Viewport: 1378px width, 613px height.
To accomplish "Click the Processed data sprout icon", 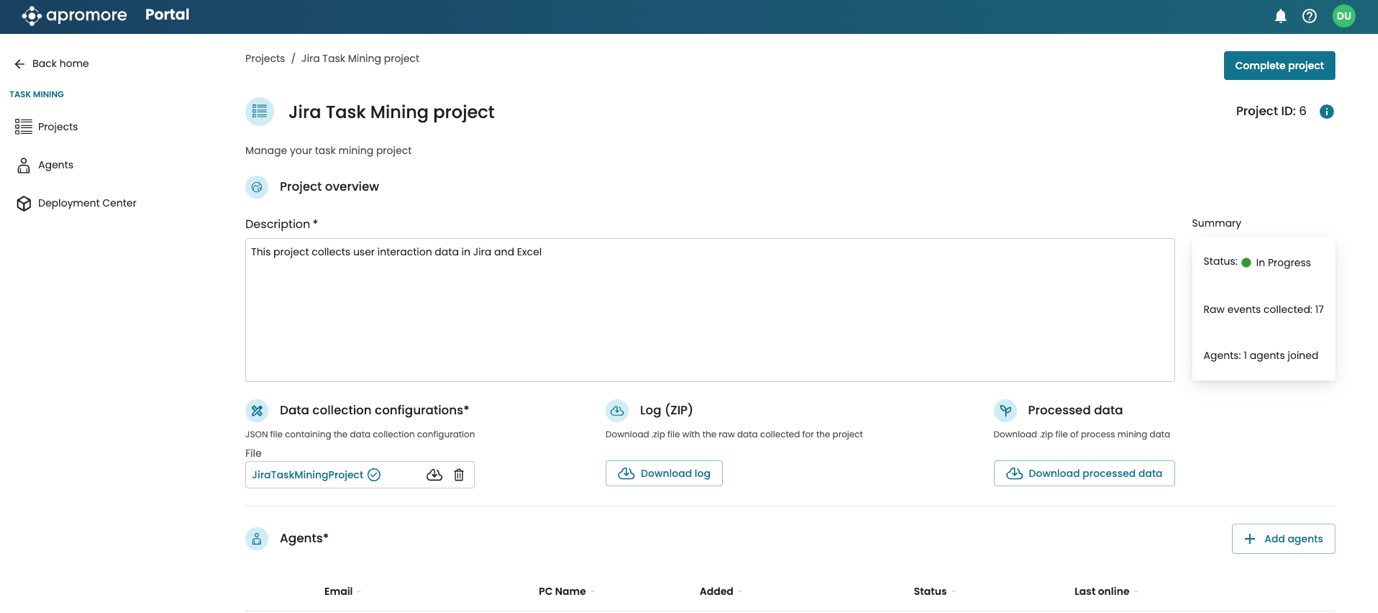I will [1005, 410].
